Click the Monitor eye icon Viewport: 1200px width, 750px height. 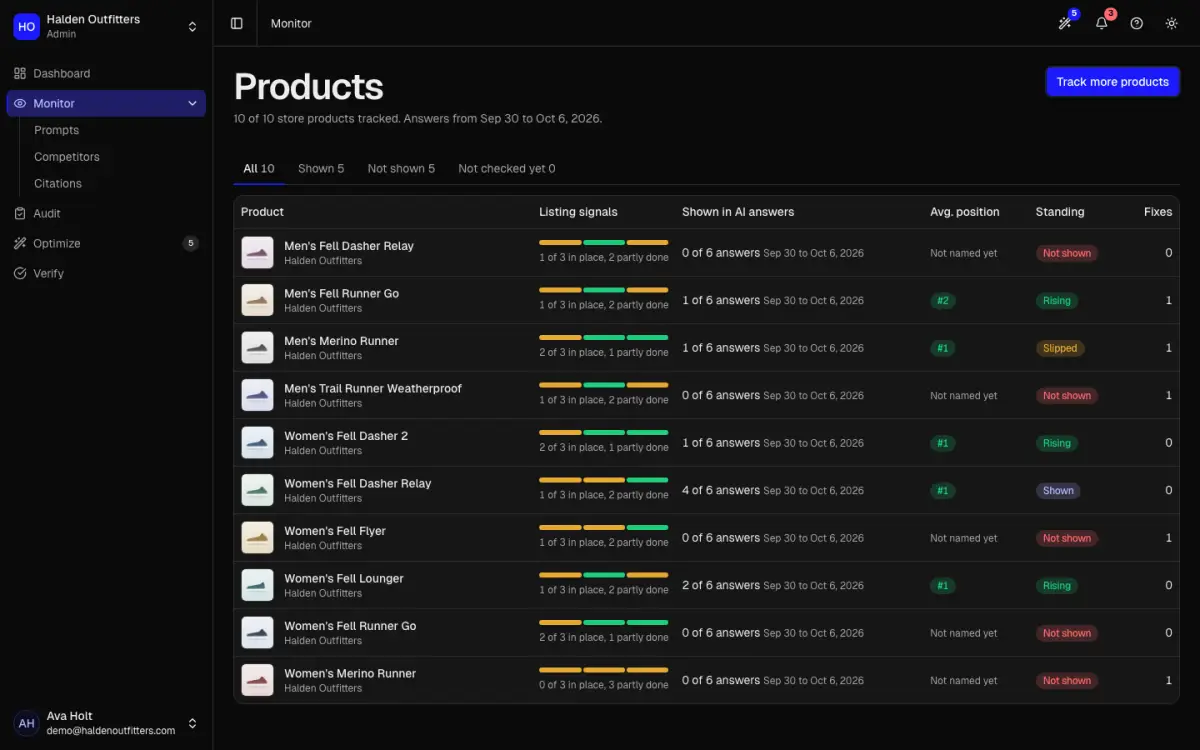coord(20,103)
